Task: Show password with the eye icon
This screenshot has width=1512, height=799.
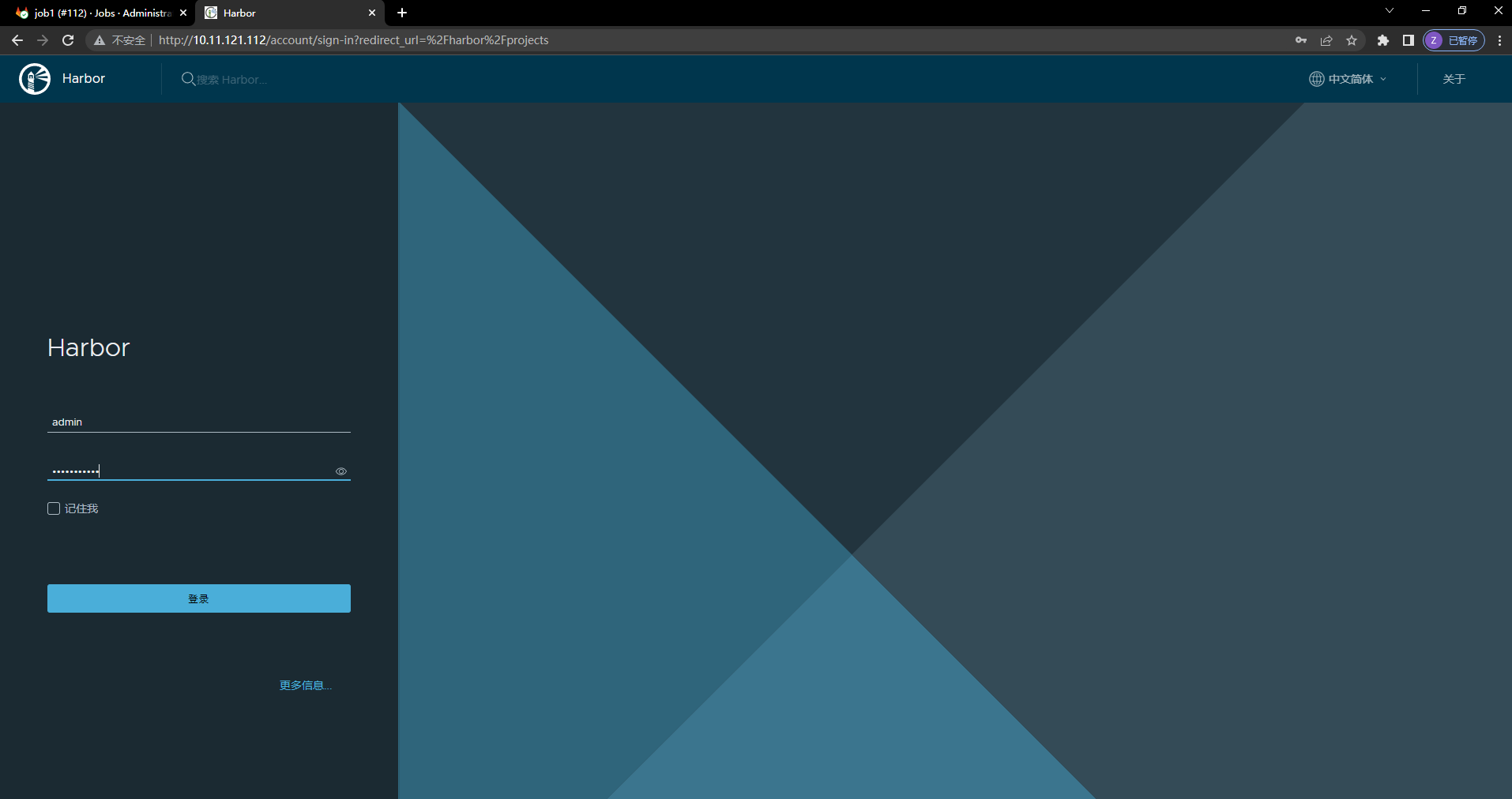Action: (x=341, y=471)
